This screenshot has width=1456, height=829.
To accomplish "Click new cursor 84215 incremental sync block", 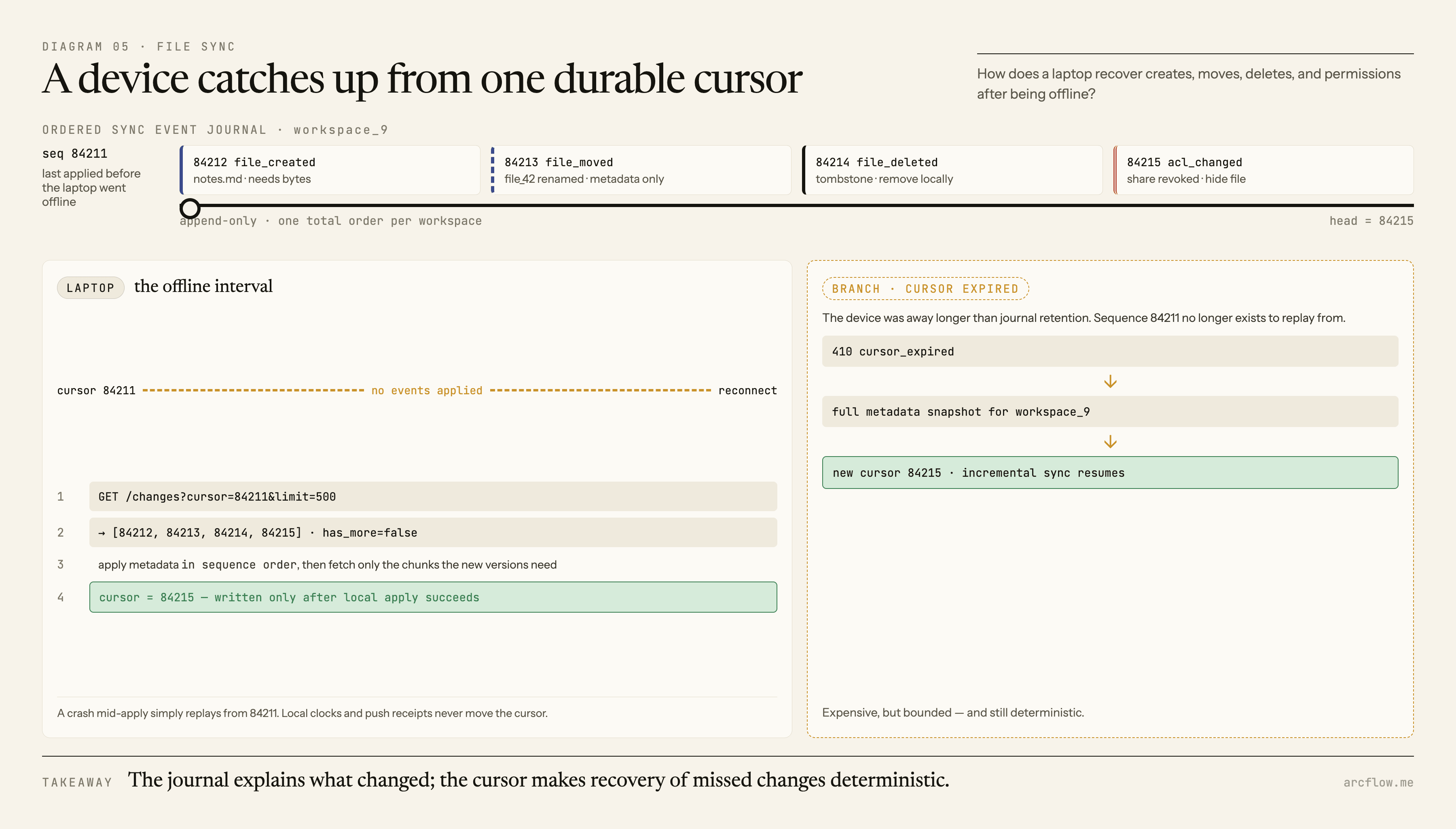I will pyautogui.click(x=1110, y=473).
